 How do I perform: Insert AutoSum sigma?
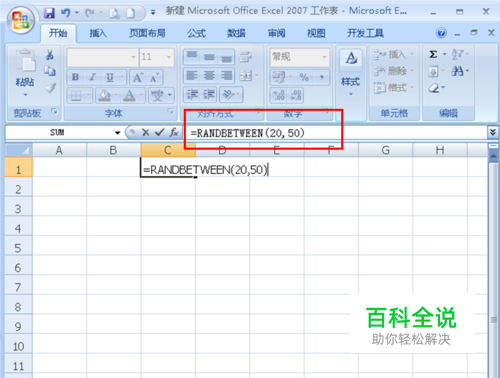click(433, 54)
